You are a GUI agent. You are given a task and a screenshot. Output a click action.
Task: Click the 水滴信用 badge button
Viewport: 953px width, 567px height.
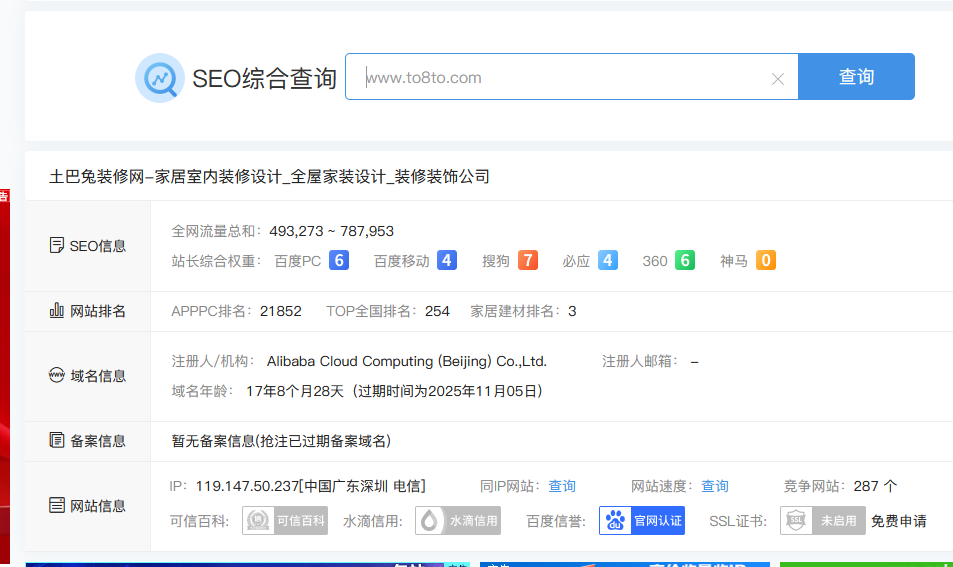click(458, 521)
